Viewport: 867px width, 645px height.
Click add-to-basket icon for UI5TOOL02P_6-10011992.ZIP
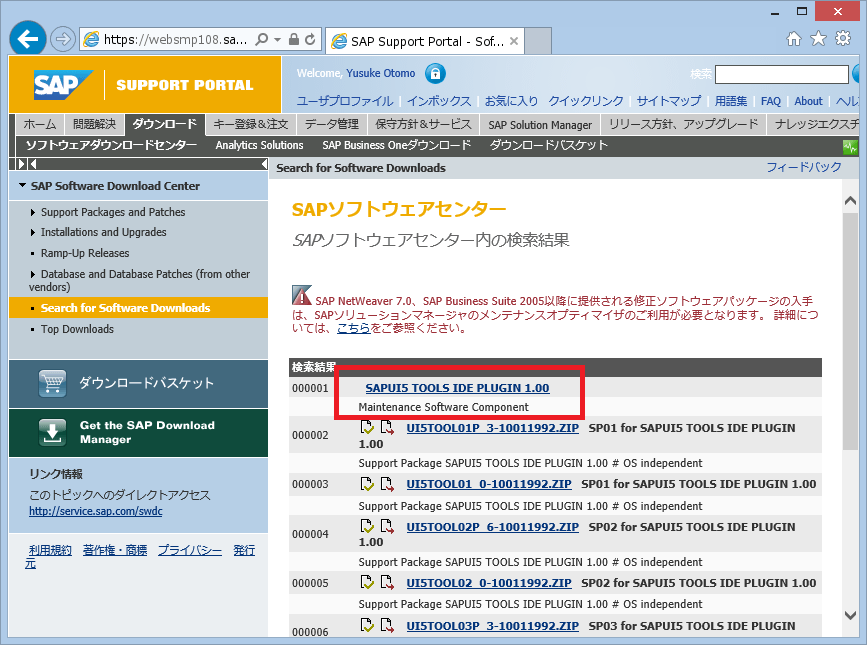(x=367, y=526)
